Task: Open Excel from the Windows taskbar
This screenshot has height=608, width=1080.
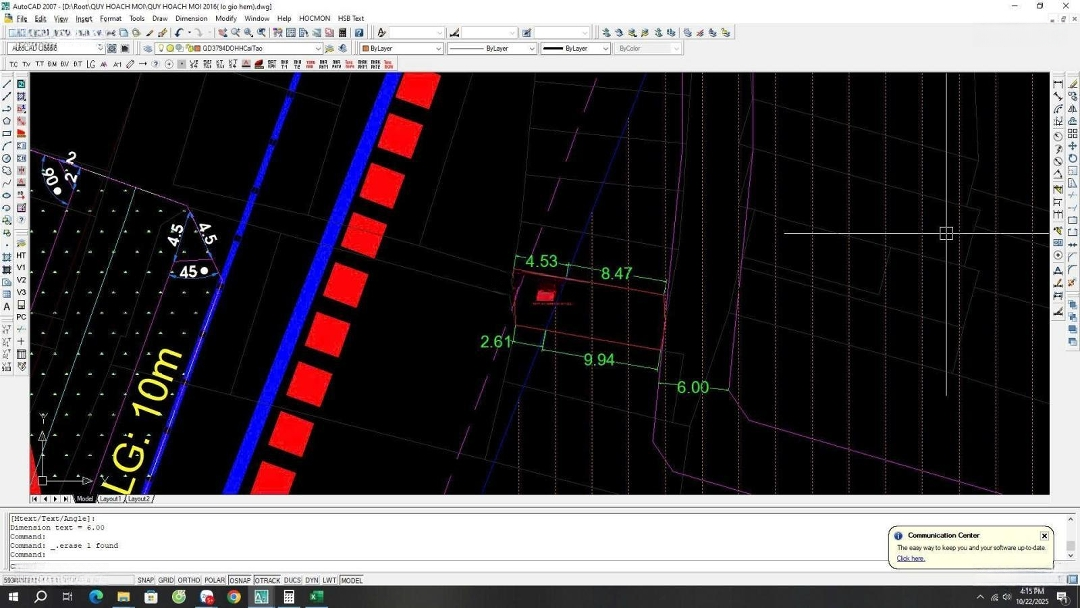Action: pos(315,597)
